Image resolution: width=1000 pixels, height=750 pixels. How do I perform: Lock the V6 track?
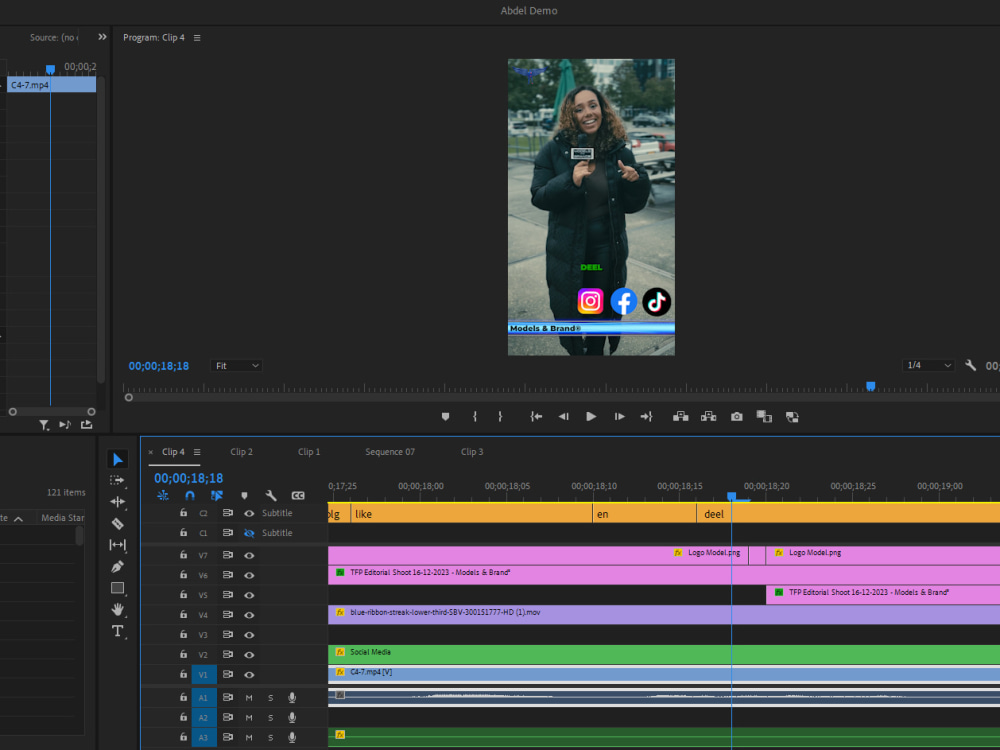(x=184, y=575)
